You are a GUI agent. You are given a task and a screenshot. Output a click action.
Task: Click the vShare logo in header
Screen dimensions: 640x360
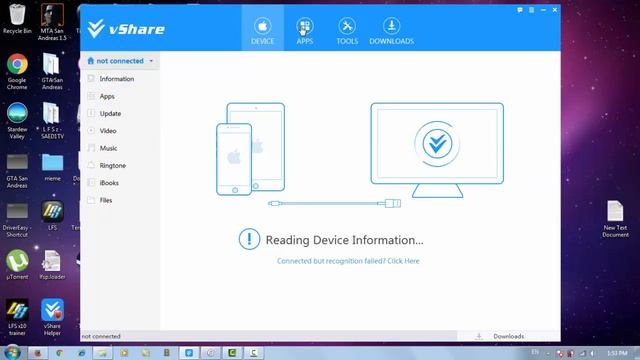127,29
